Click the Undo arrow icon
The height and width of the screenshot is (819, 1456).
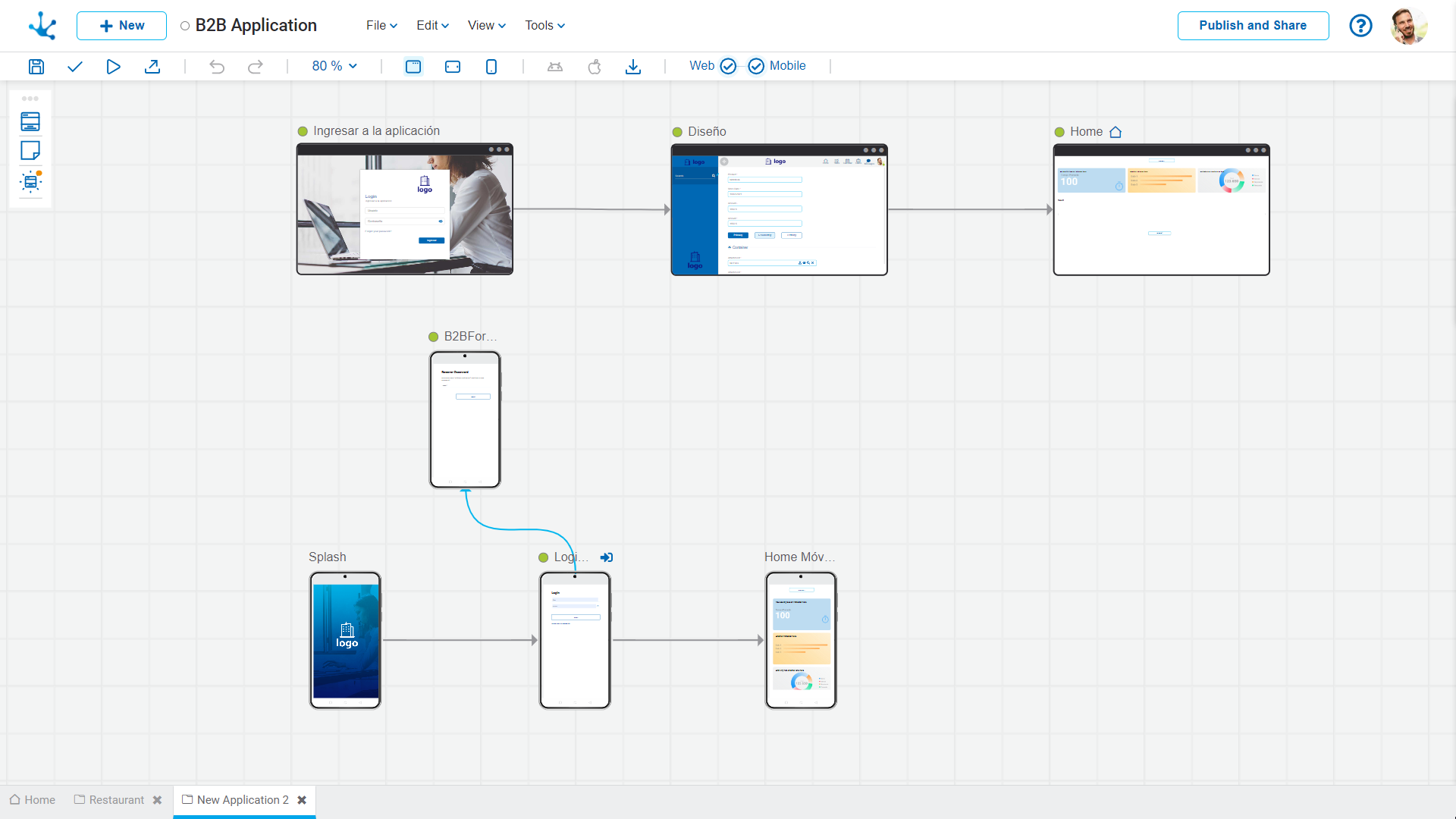[x=217, y=67]
